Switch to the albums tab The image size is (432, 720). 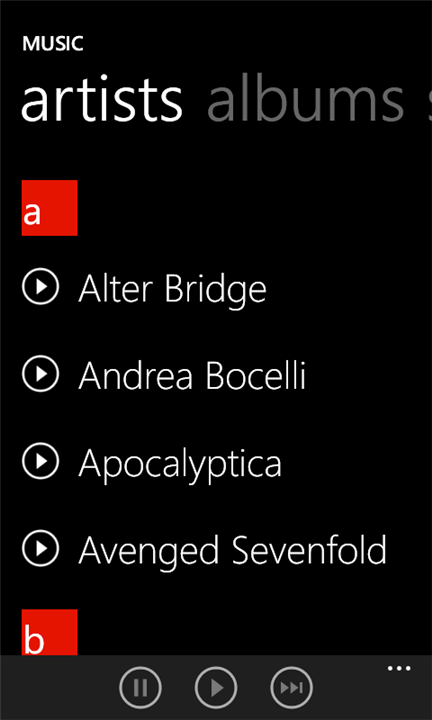tap(306, 100)
